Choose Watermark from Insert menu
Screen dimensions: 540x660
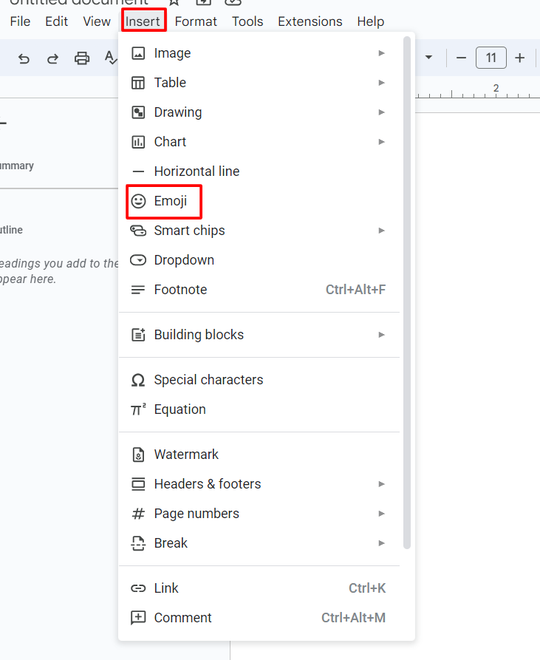tap(259, 455)
